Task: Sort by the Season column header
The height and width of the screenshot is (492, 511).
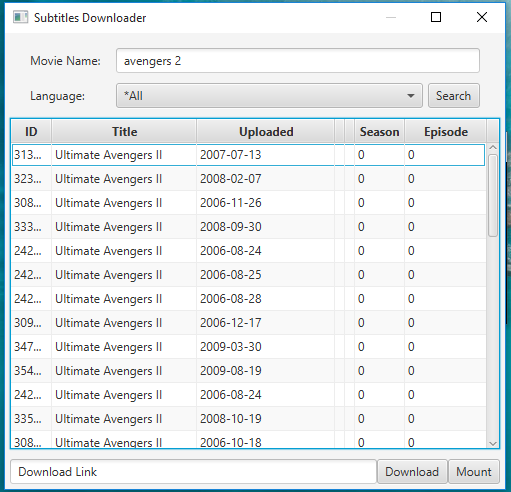Action: (379, 132)
